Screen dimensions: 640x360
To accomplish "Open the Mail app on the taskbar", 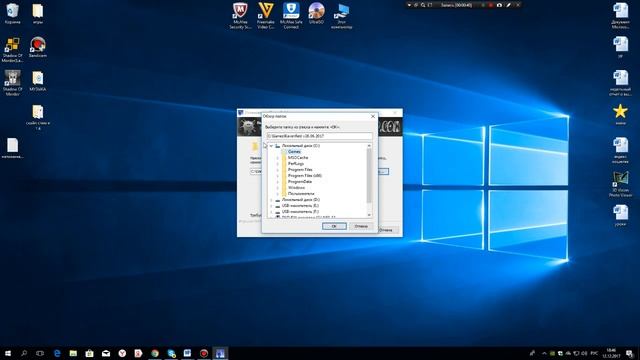I will coord(106,353).
